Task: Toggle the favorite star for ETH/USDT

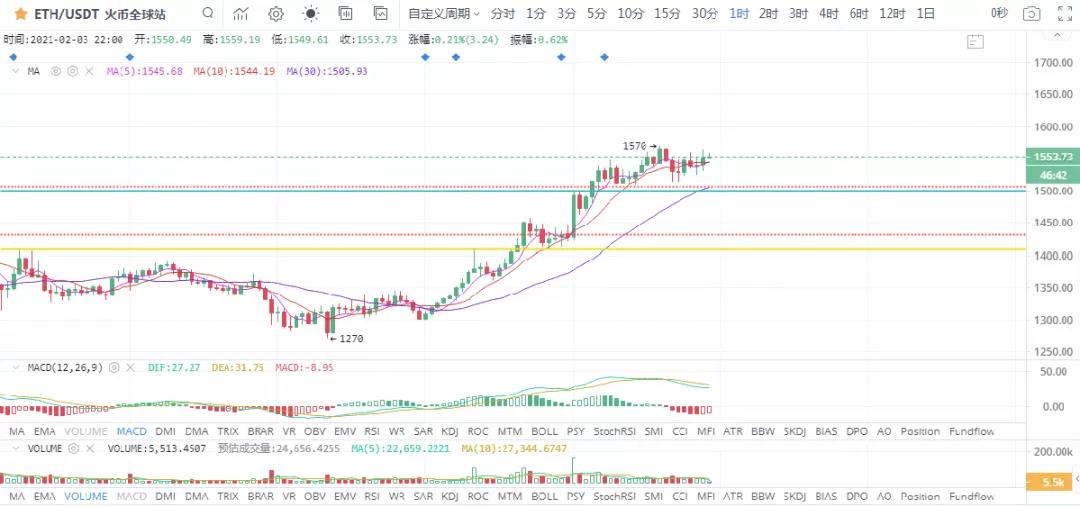Action: [20, 13]
